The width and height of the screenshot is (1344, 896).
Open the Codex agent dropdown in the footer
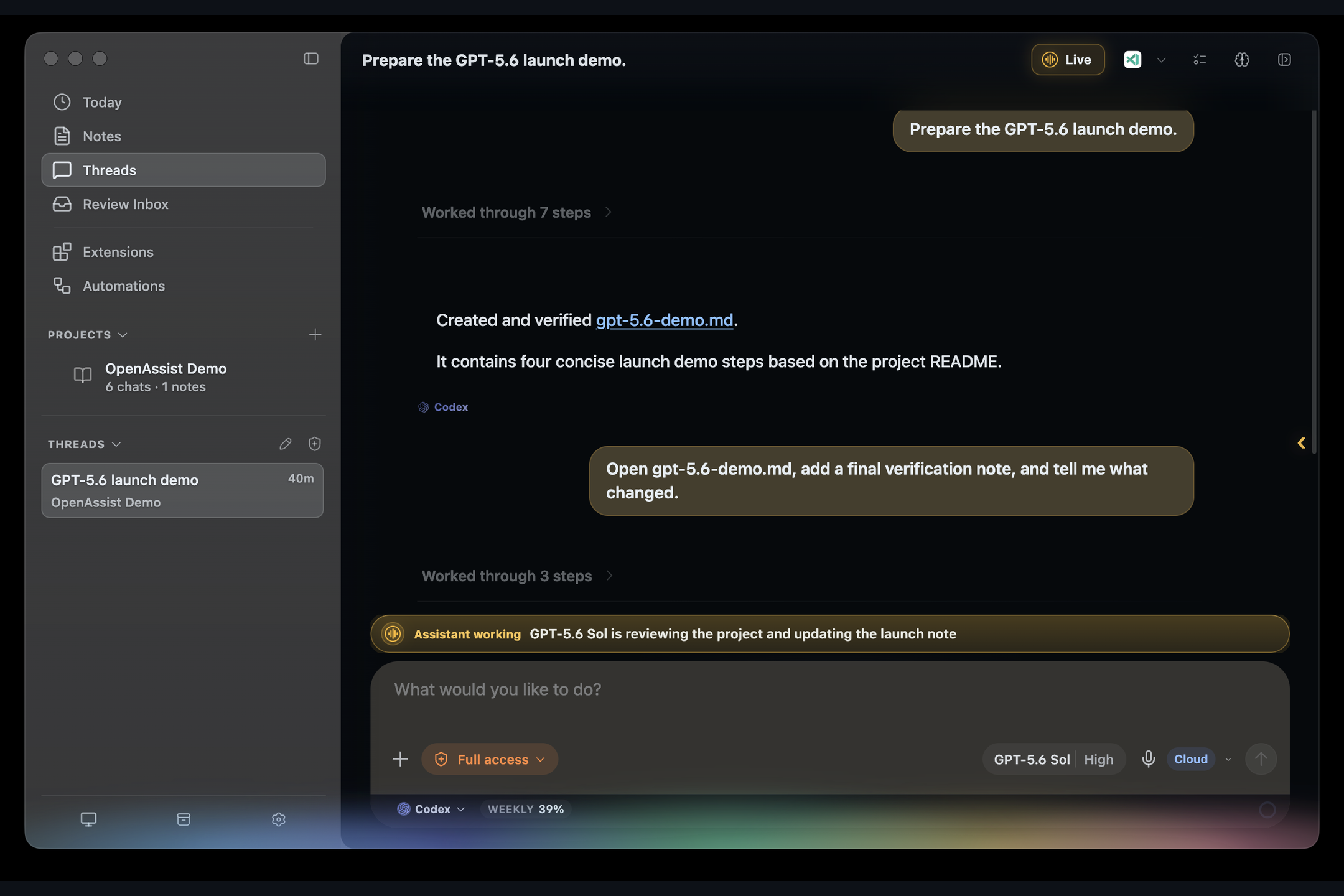tap(431, 809)
